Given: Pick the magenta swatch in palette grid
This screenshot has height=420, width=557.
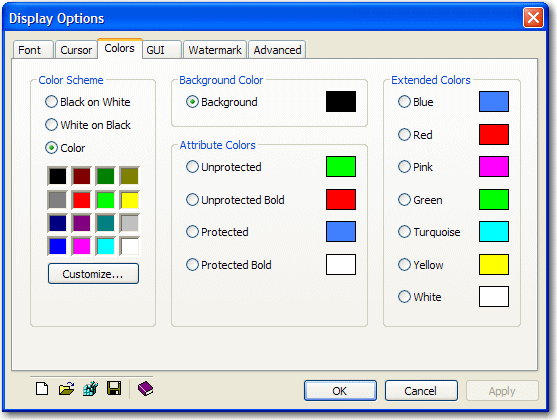Looking at the screenshot, I should point(81,246).
